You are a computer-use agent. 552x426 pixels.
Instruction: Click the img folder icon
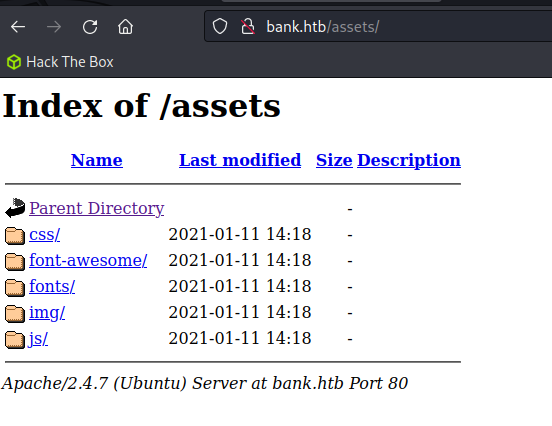[x=15, y=313]
